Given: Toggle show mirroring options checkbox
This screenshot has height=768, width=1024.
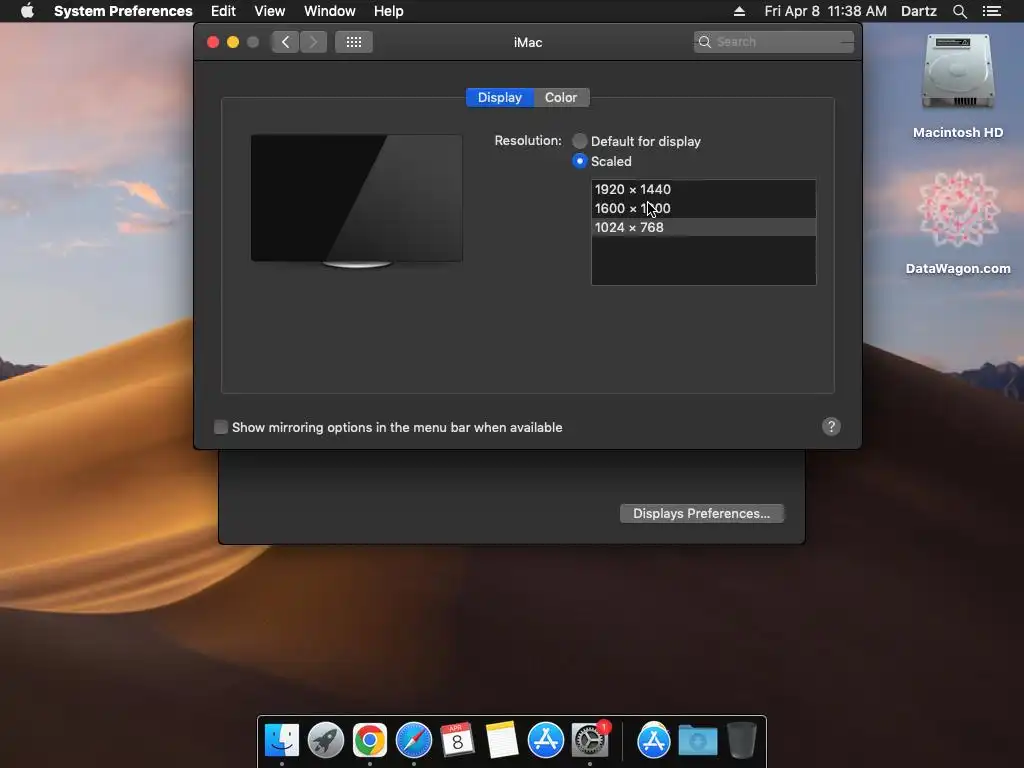Looking at the screenshot, I should click(x=221, y=427).
